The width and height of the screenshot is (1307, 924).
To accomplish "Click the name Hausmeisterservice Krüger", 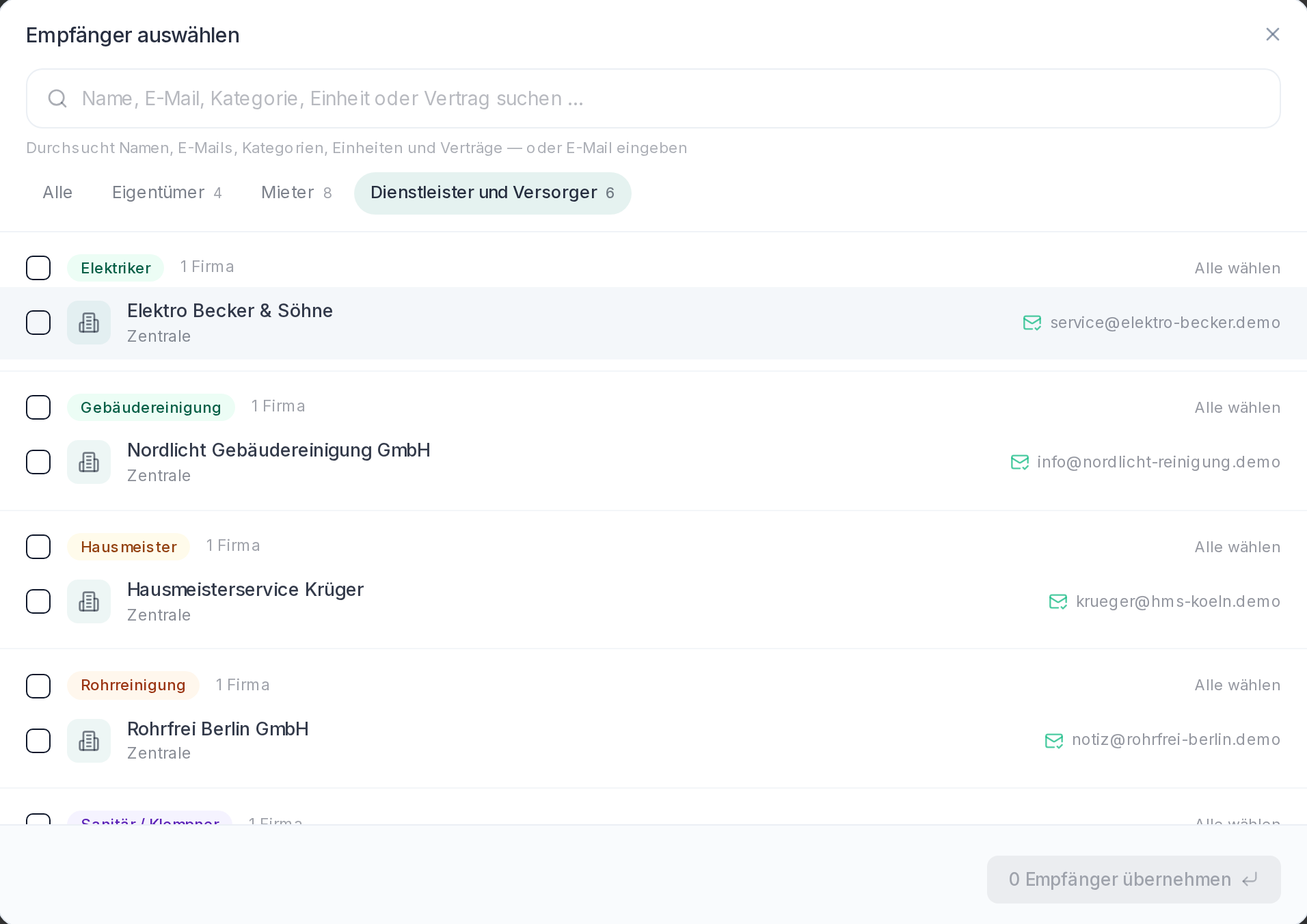I will pyautogui.click(x=245, y=590).
